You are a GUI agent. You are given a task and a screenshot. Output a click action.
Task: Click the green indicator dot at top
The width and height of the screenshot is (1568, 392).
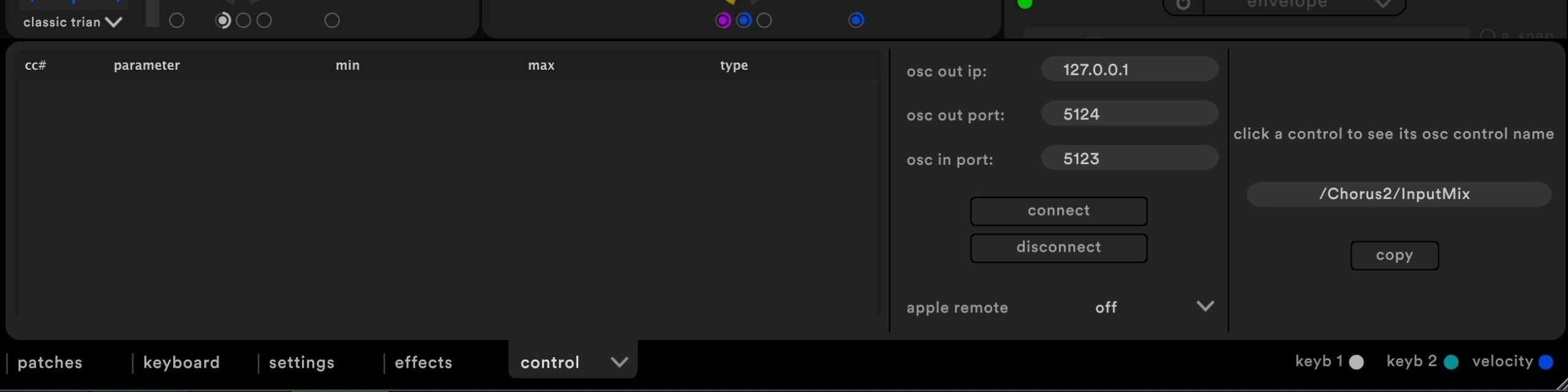(x=1025, y=4)
